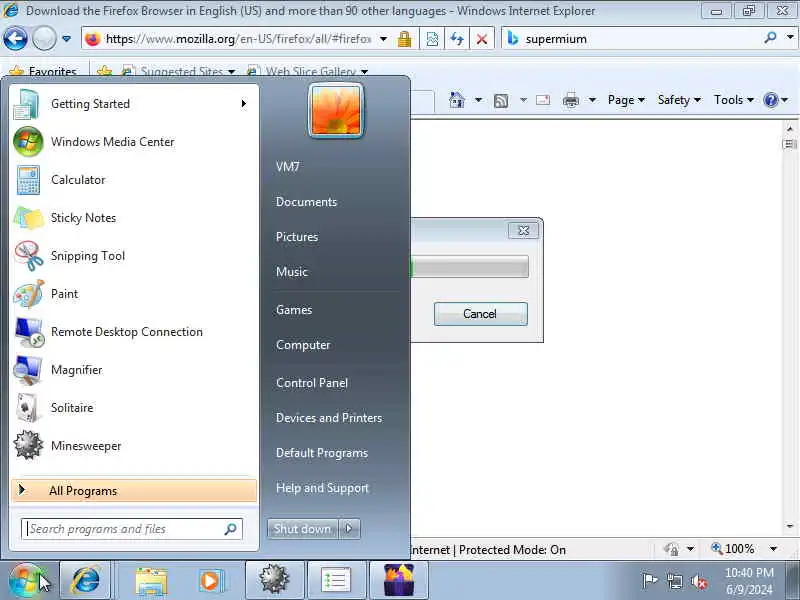Image resolution: width=800 pixels, height=600 pixels.
Task: Open the VM7 user folder
Action: point(287,167)
